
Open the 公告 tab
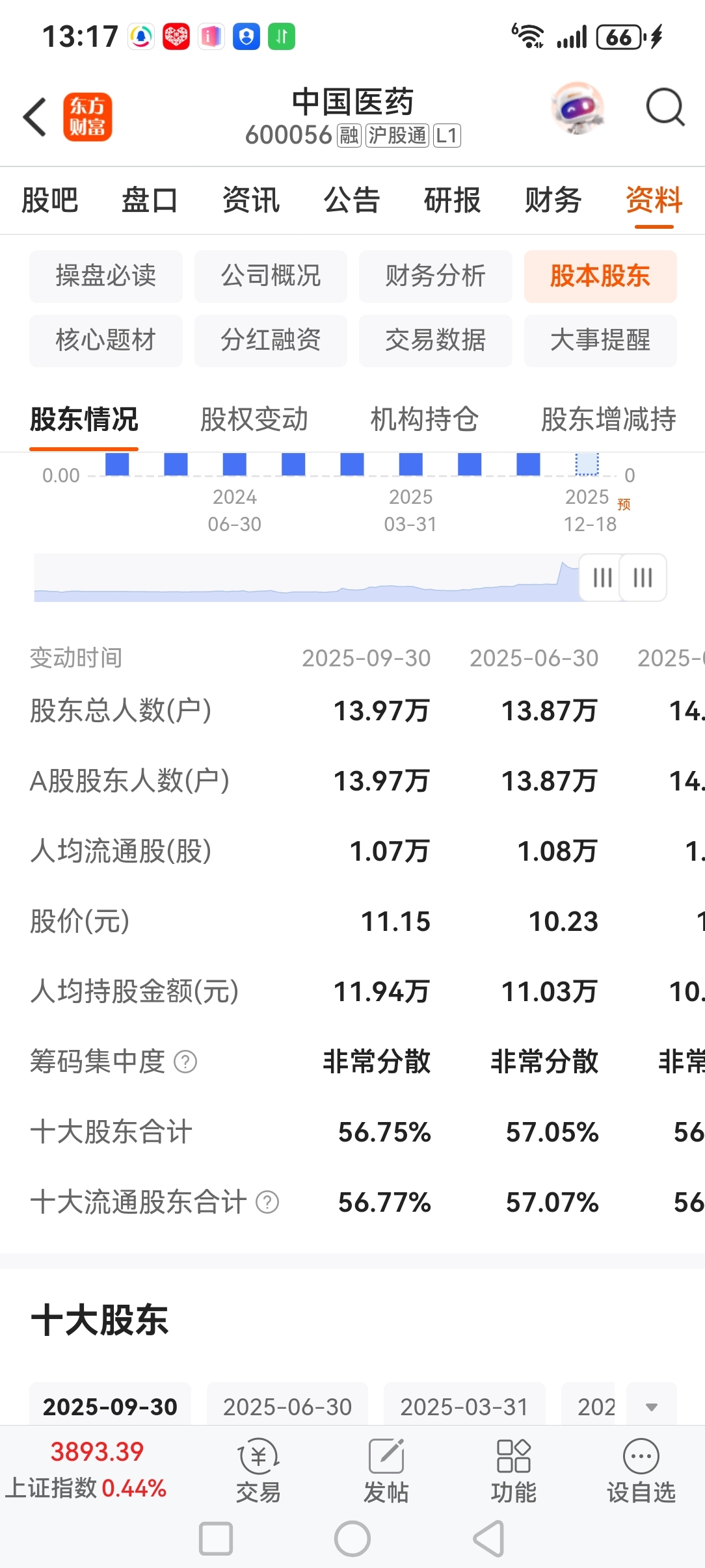click(352, 200)
